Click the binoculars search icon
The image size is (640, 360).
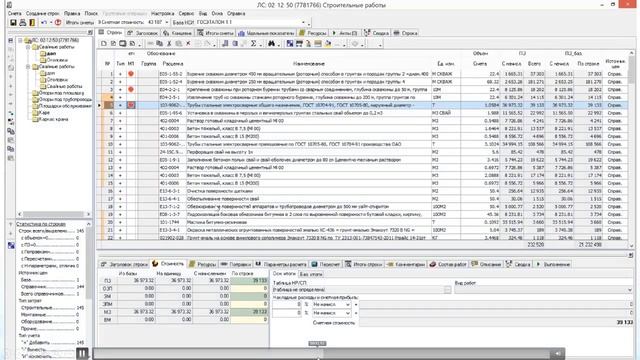(x=271, y=43)
